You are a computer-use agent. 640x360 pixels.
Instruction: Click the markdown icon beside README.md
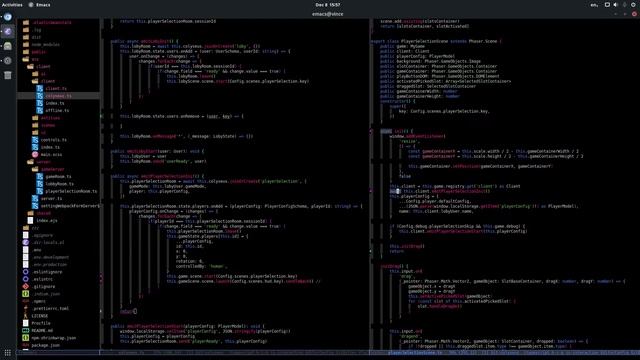point(26,331)
